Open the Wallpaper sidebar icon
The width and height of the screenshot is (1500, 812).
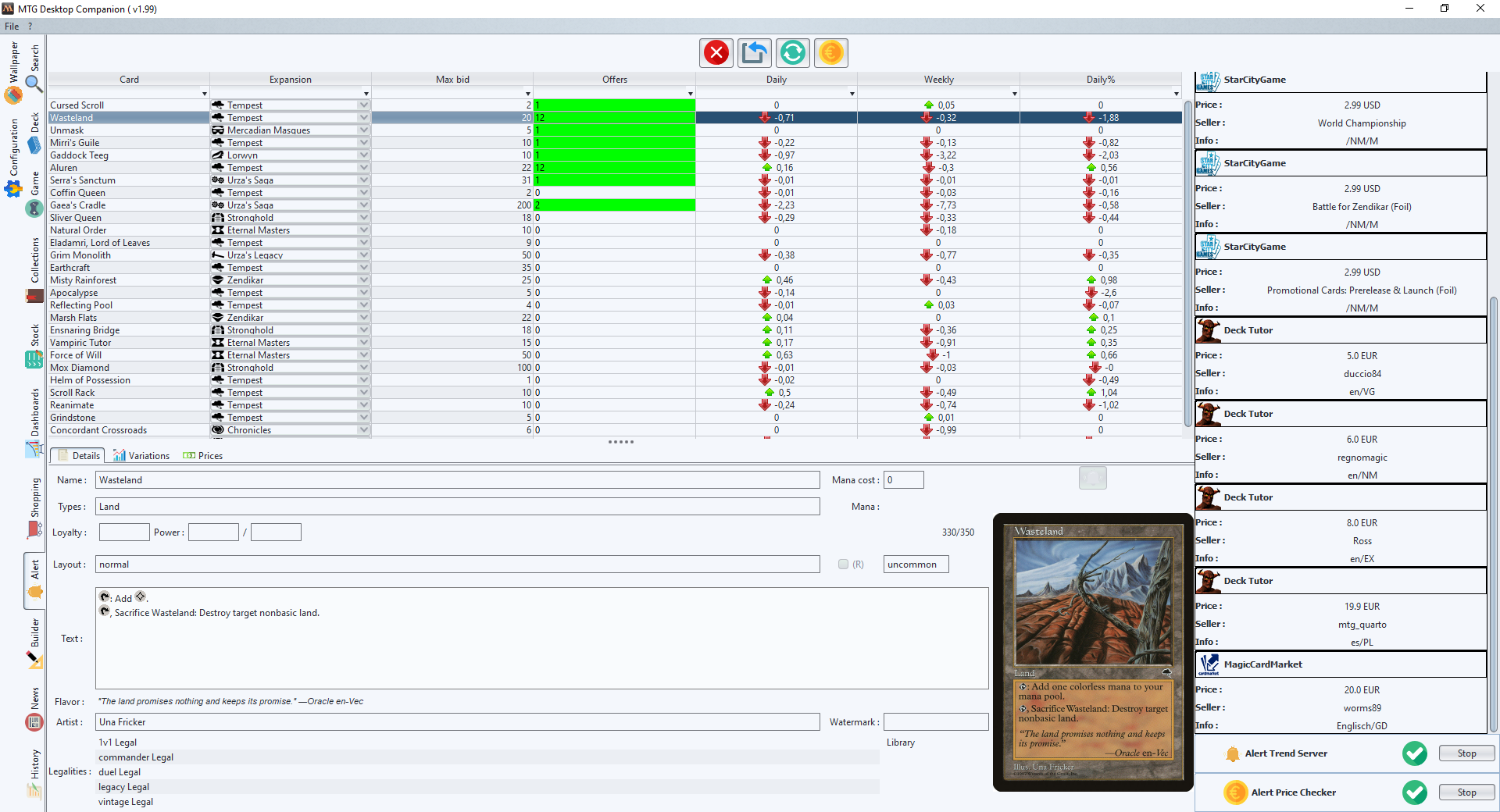13,95
